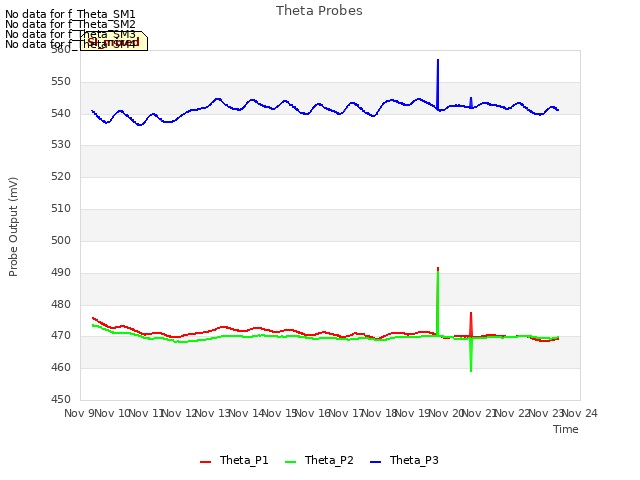
Task: Click the green Theta_P2 downward spike tip
Action: (x=471, y=371)
